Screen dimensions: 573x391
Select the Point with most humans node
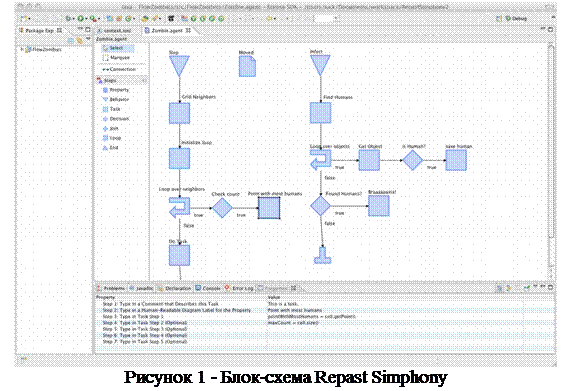coord(269,208)
